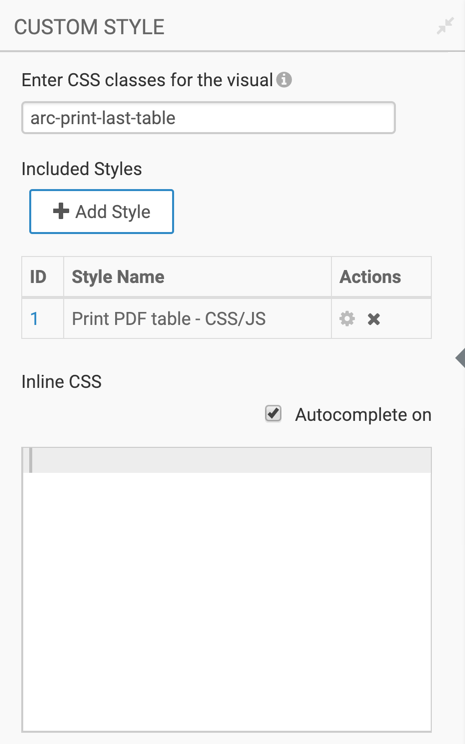Focus the arc-print-last-table CSS classes field
This screenshot has height=744, width=465.
pos(208,118)
